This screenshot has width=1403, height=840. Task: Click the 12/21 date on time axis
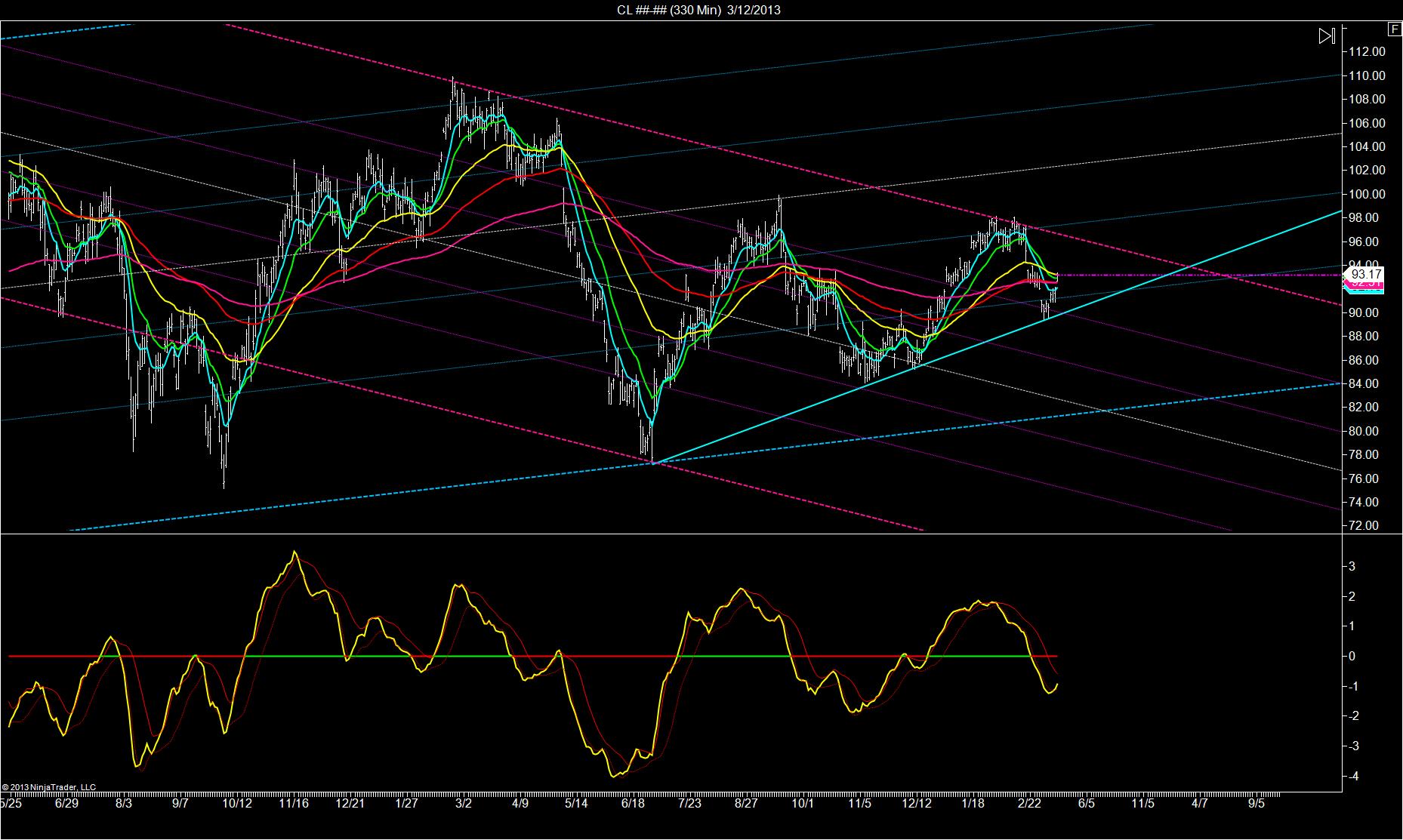click(350, 803)
